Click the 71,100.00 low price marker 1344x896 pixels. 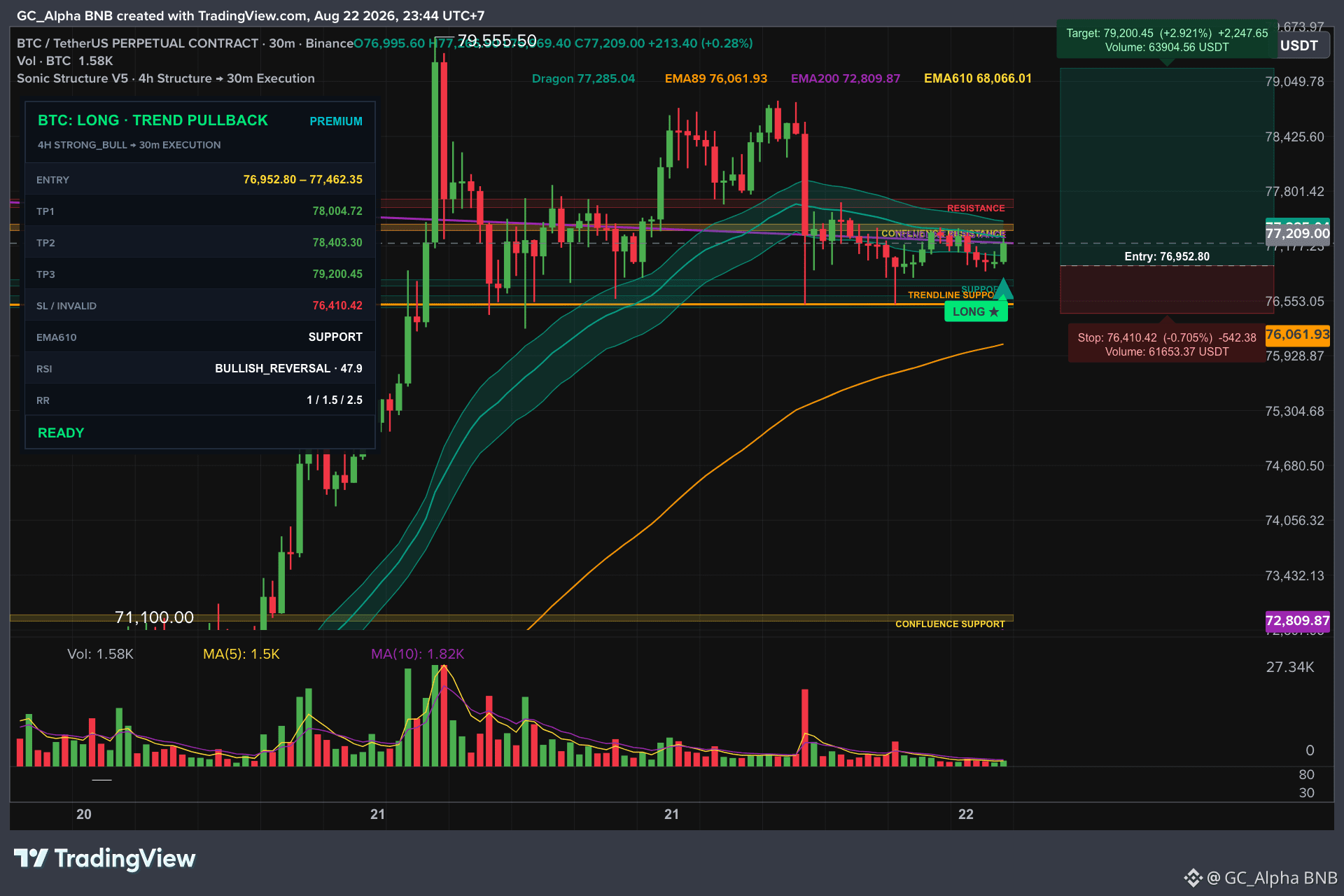(154, 617)
